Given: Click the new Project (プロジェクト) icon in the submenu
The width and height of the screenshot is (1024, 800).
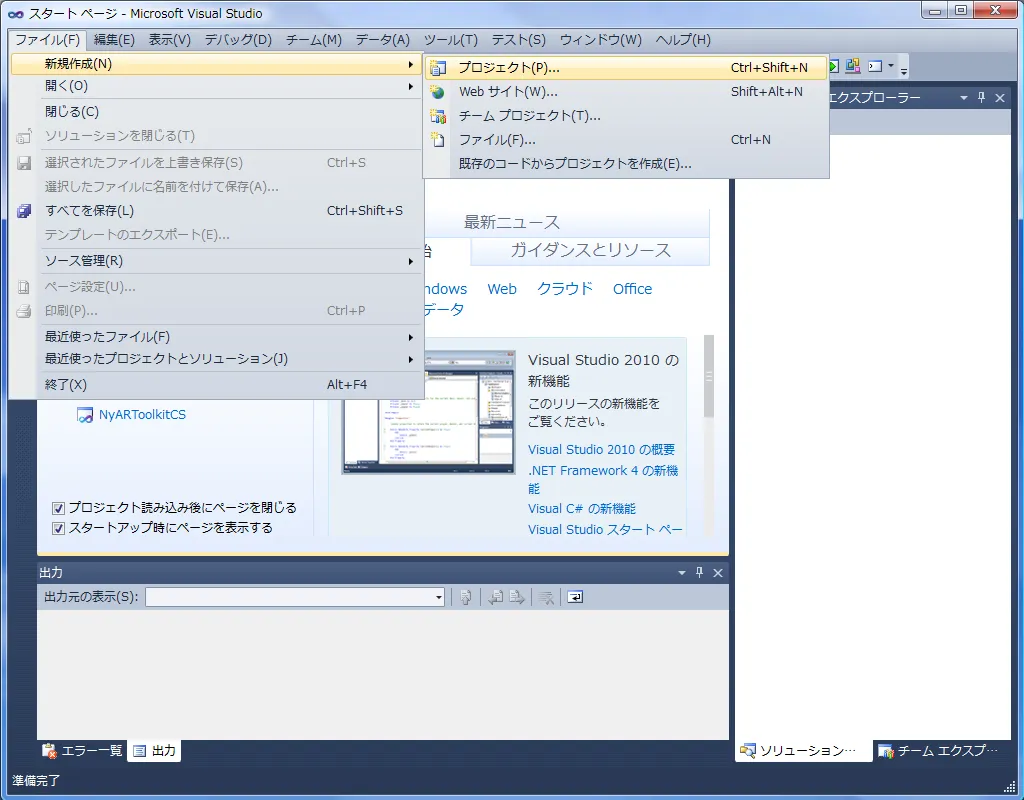Looking at the screenshot, I should point(438,68).
